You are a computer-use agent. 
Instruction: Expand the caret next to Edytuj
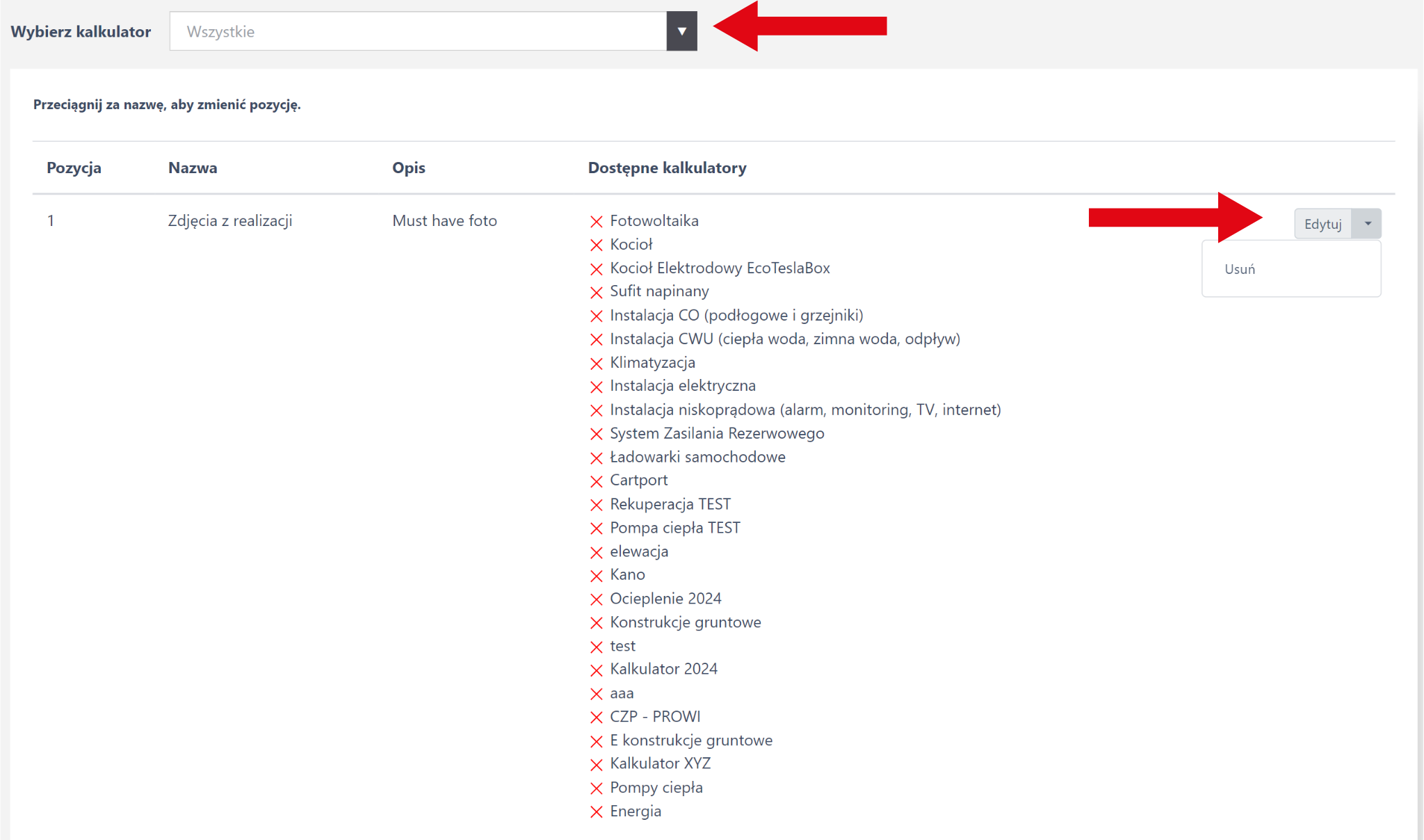pos(1367,224)
